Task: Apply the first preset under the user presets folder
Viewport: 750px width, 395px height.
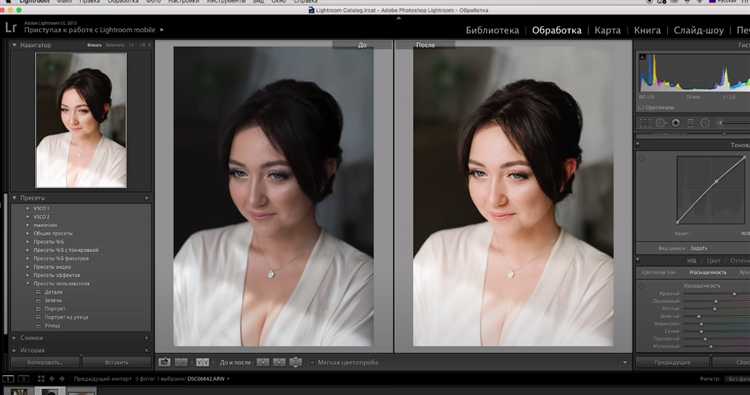Action: coord(54,292)
